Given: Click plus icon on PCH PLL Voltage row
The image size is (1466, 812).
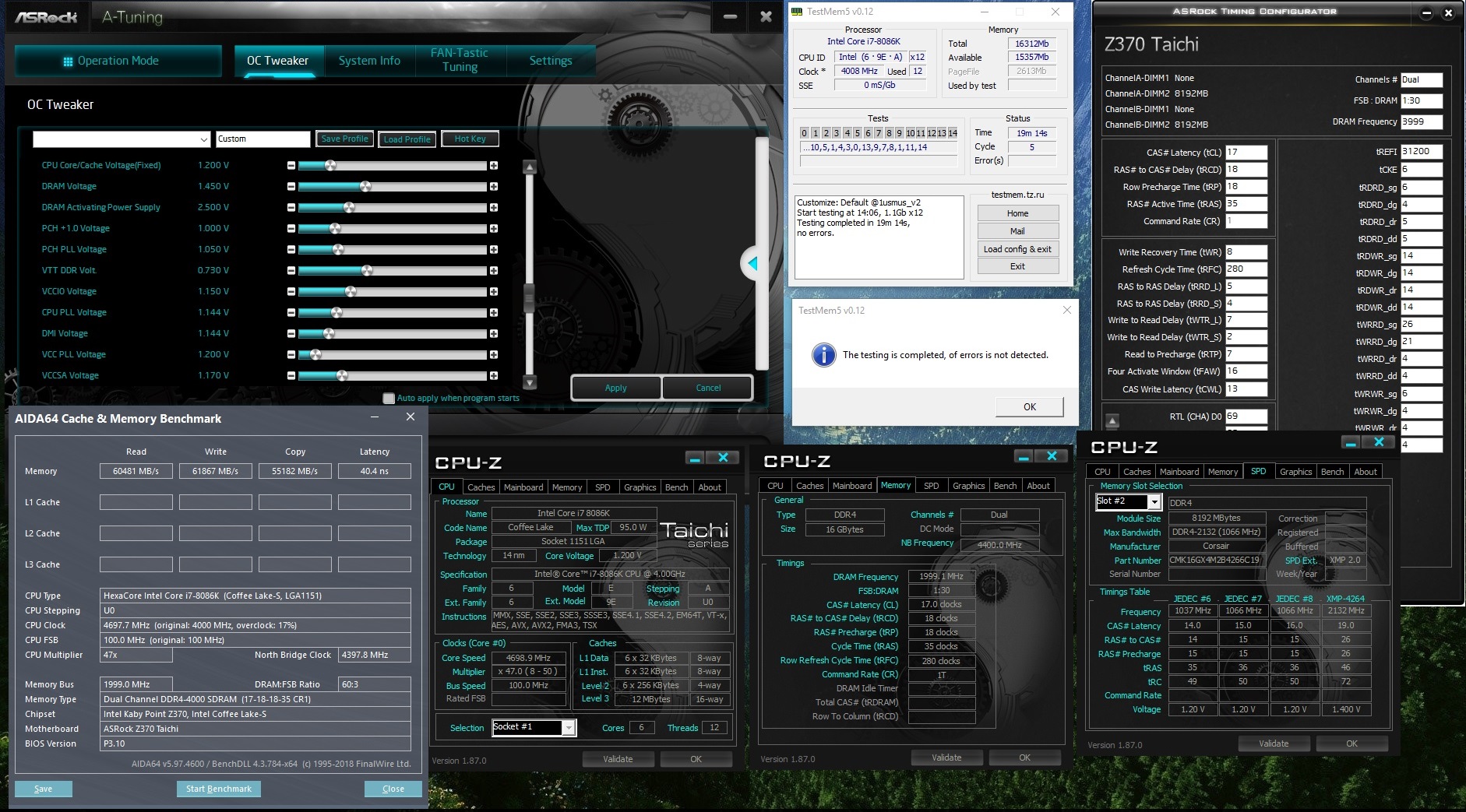Looking at the screenshot, I should pyautogui.click(x=494, y=250).
